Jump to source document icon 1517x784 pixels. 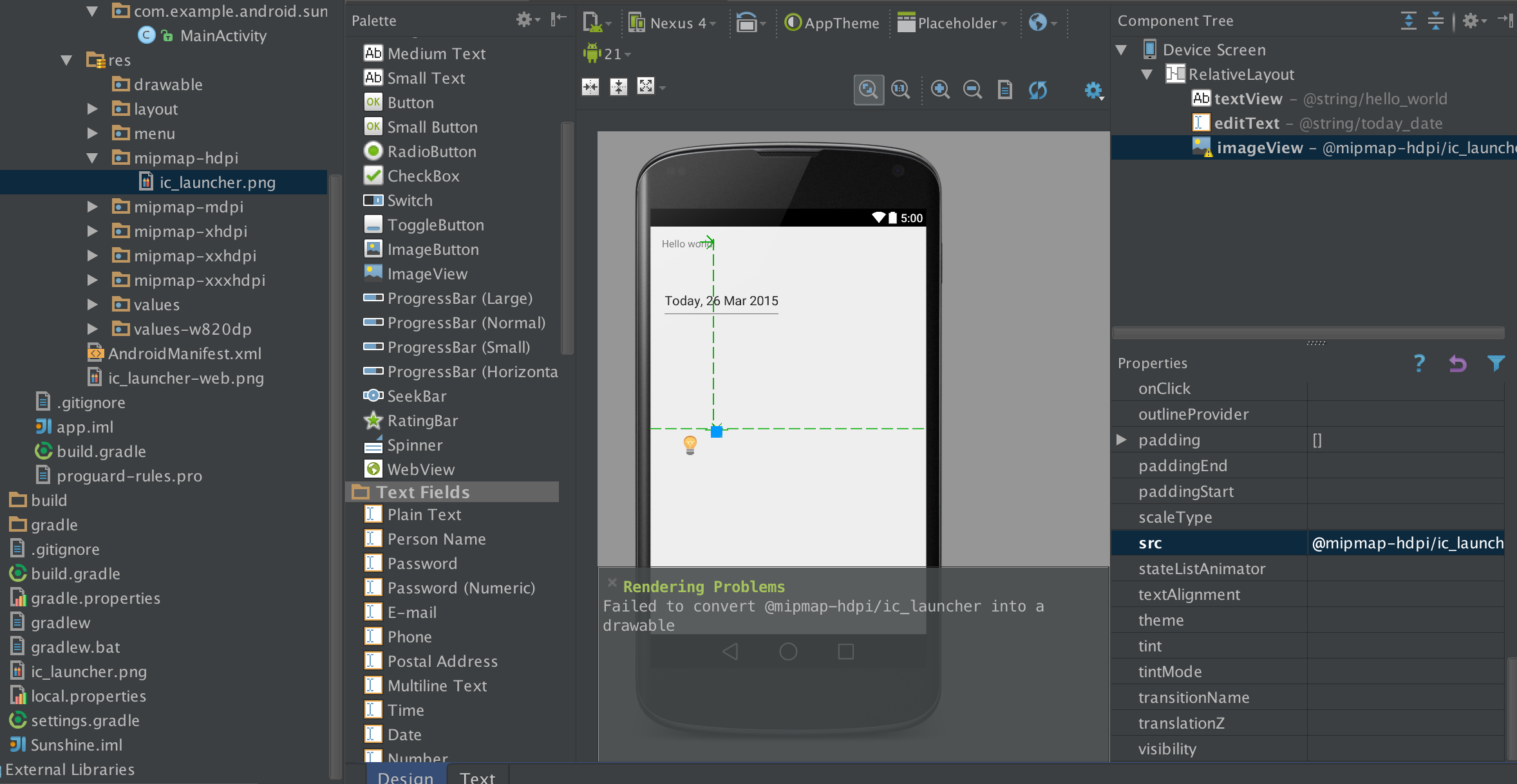1004,89
